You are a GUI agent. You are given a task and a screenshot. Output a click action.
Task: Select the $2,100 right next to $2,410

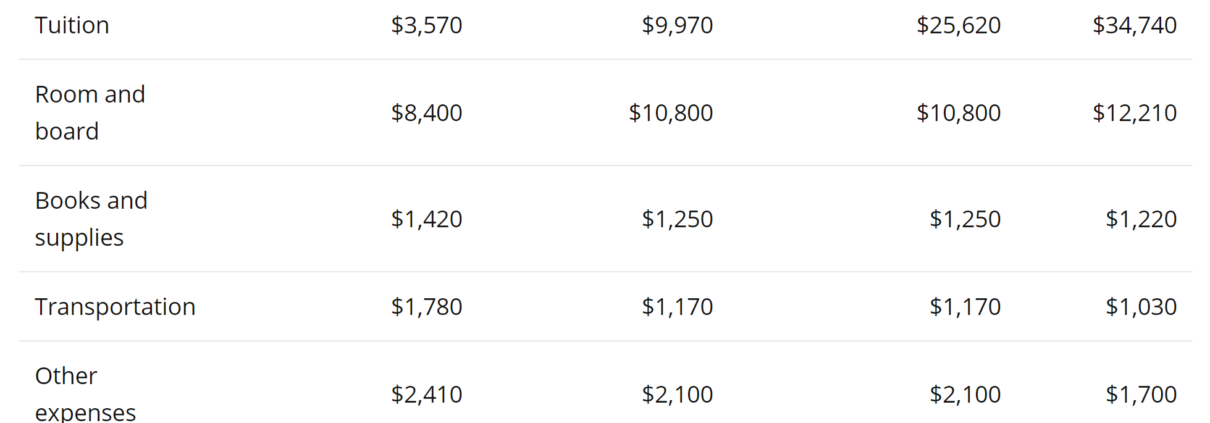[x=678, y=395]
